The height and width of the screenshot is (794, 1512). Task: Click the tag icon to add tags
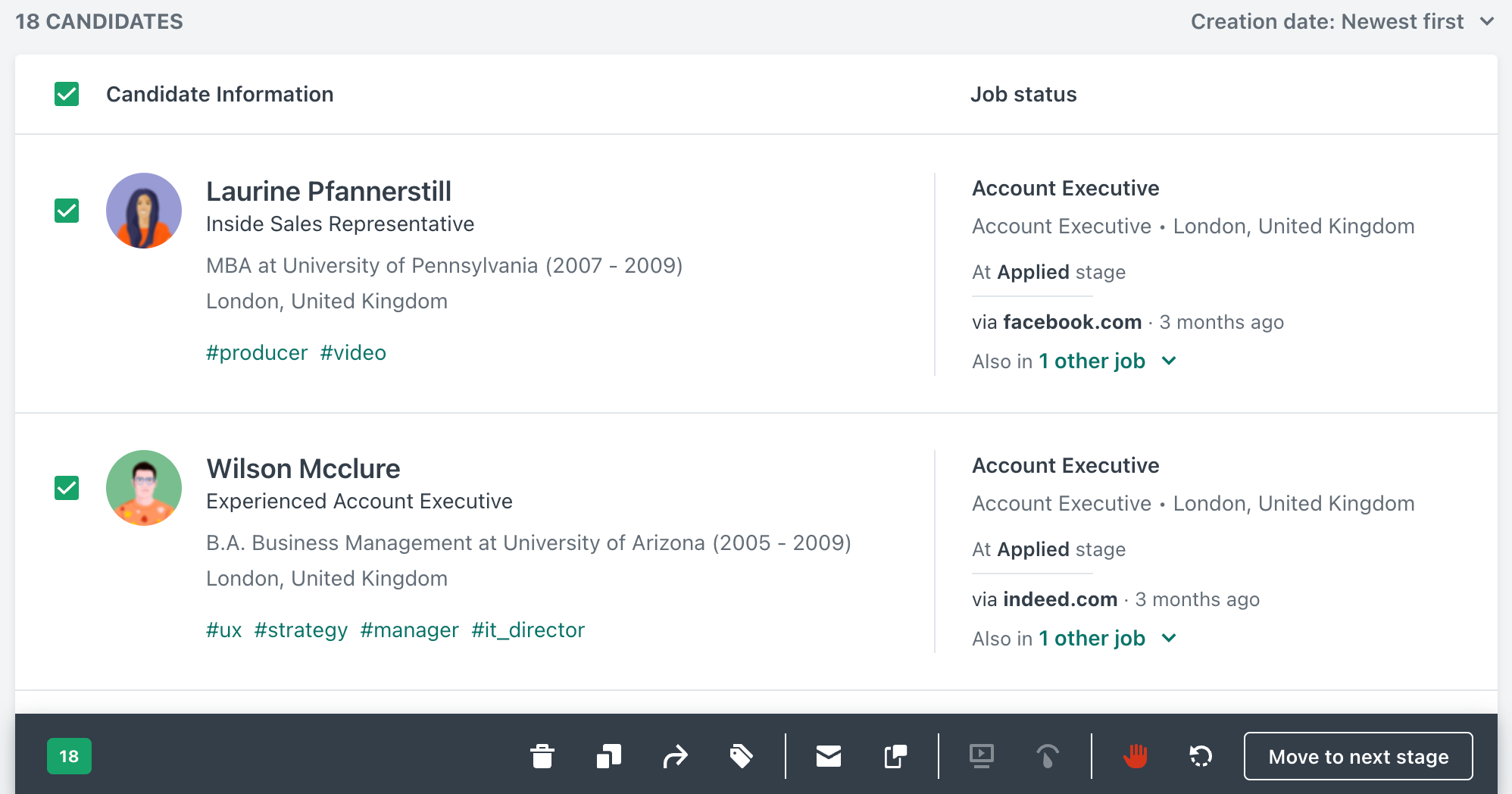coord(741,756)
